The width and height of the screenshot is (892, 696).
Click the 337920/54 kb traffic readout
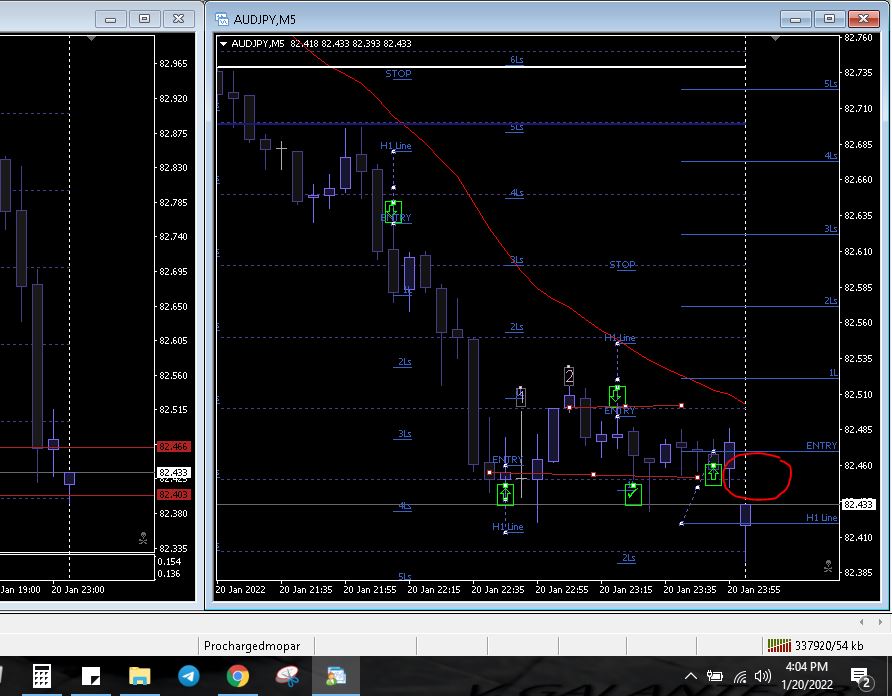click(829, 646)
